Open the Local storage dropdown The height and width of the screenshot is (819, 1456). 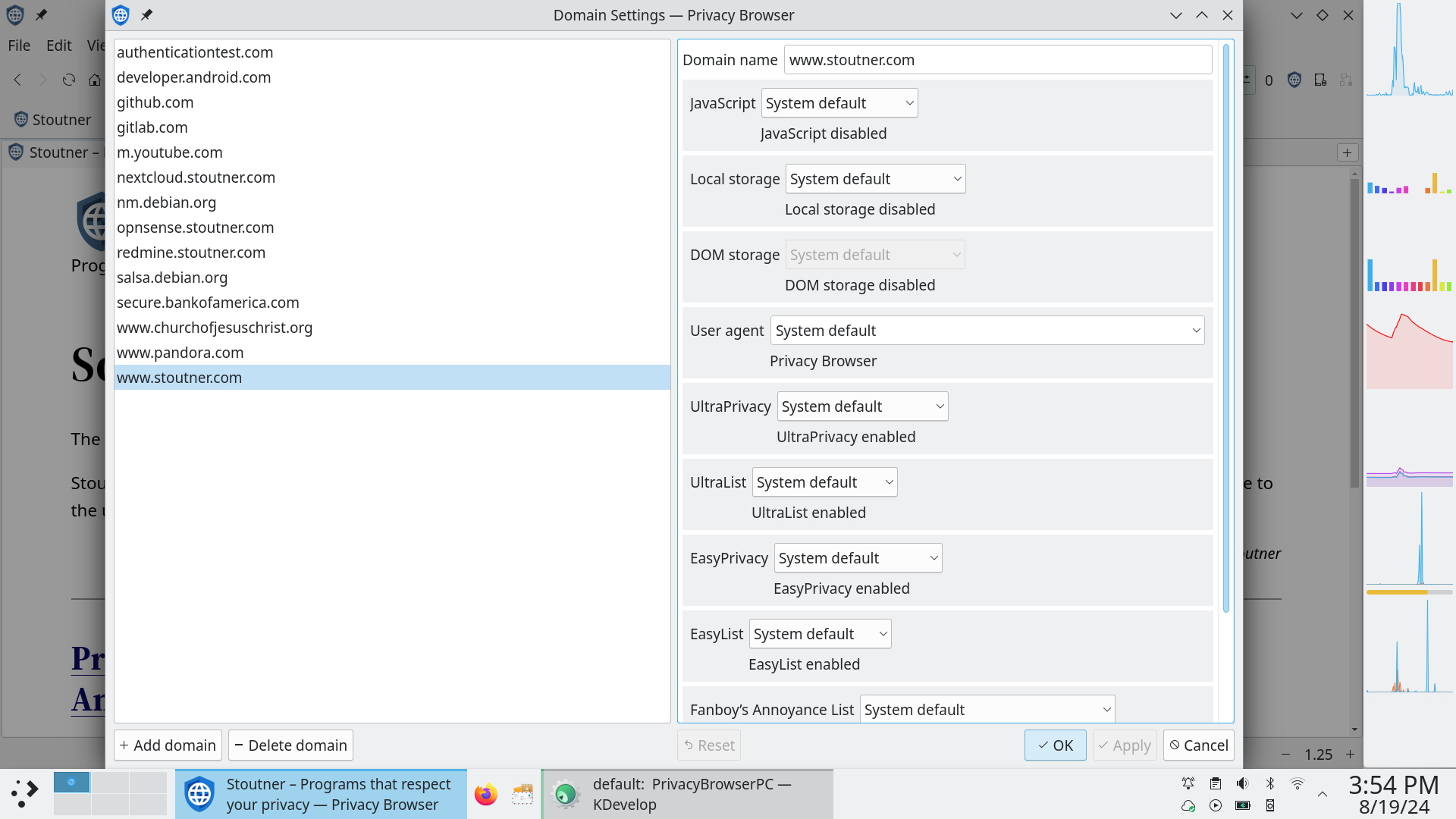pos(875,179)
